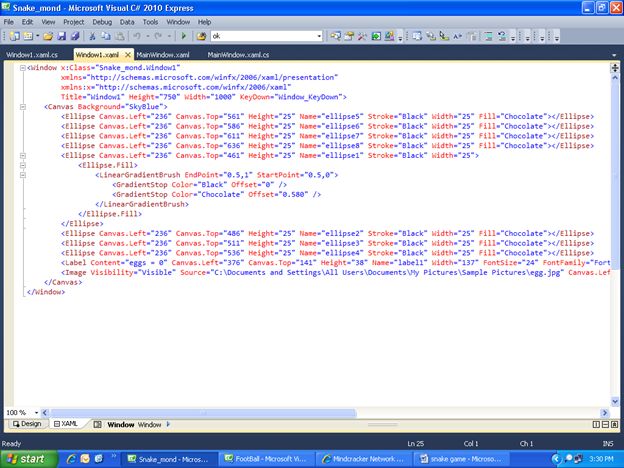Image resolution: width=624 pixels, height=468 pixels.
Task: Click the Add New Item toolbar icon
Action: point(28,36)
